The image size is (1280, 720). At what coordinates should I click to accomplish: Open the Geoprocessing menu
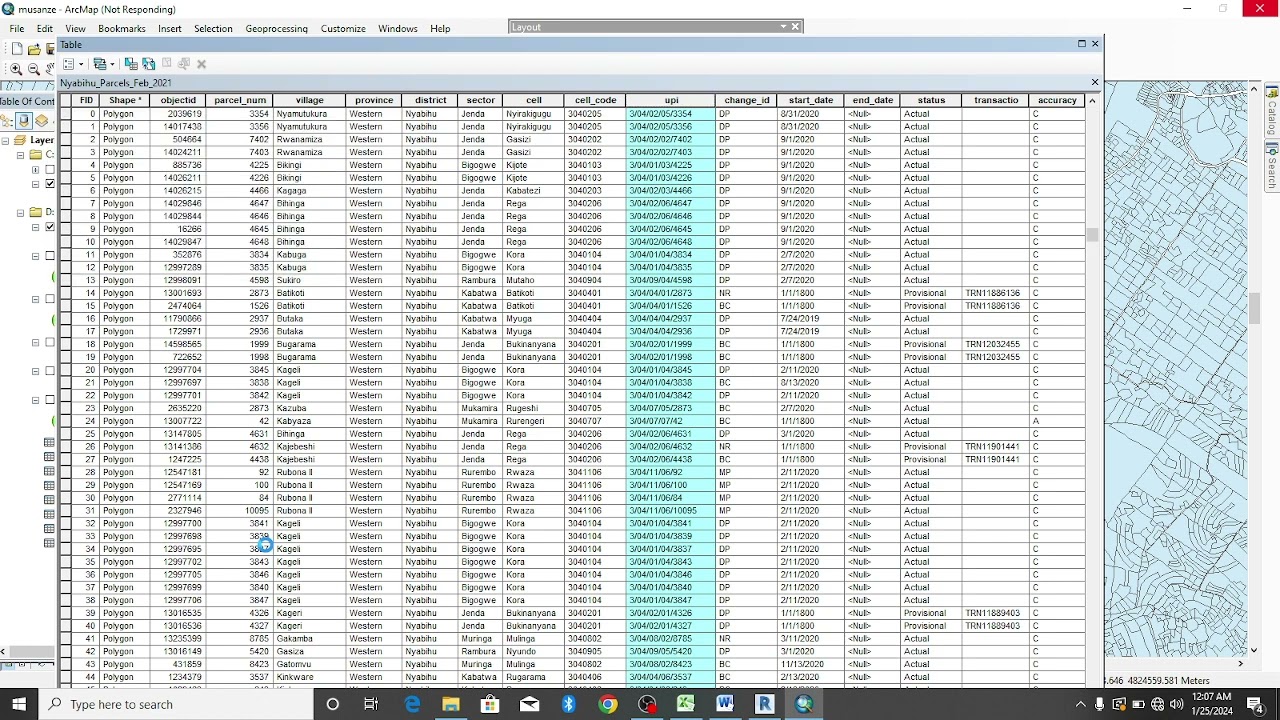pyautogui.click(x=276, y=28)
